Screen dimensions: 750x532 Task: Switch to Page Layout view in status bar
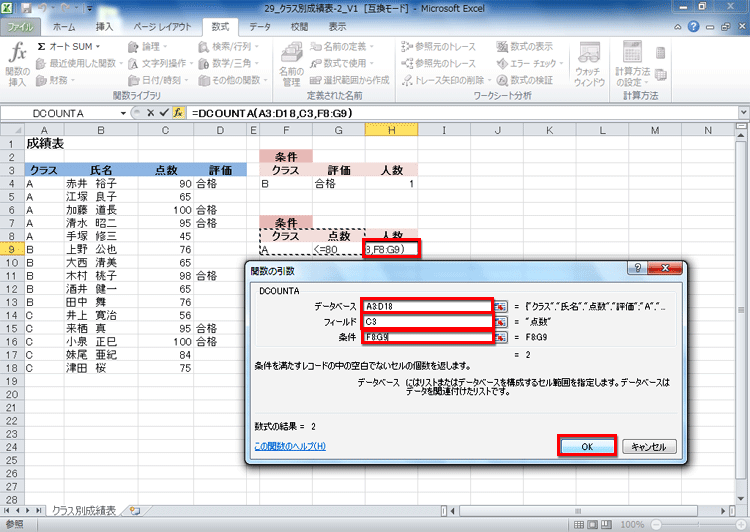tap(592, 525)
